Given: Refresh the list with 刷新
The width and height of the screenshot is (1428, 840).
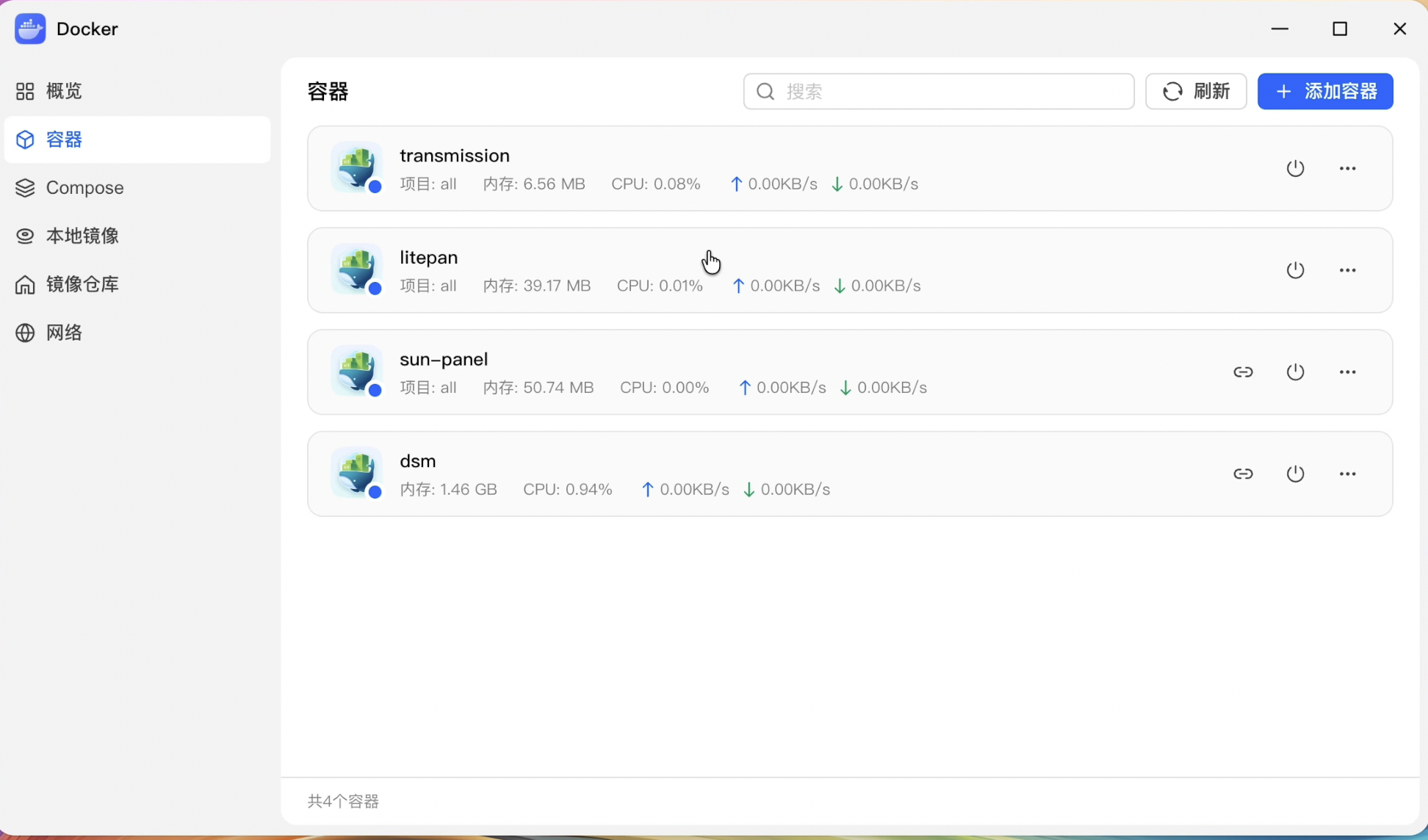Looking at the screenshot, I should click(1196, 91).
